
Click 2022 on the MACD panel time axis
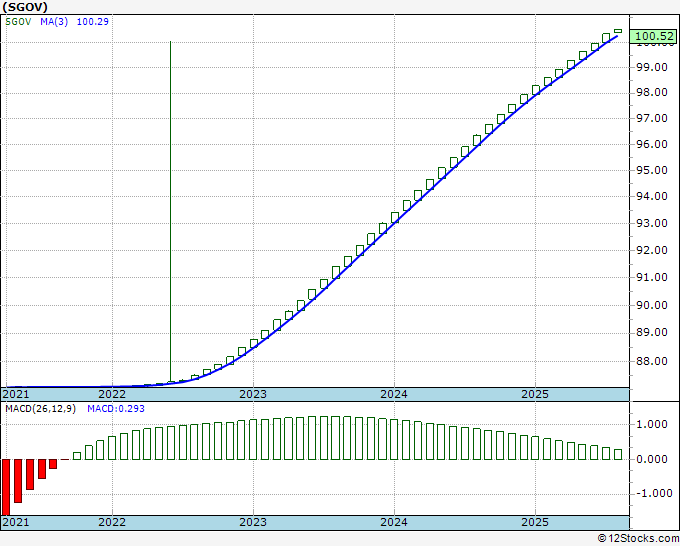click(112, 522)
